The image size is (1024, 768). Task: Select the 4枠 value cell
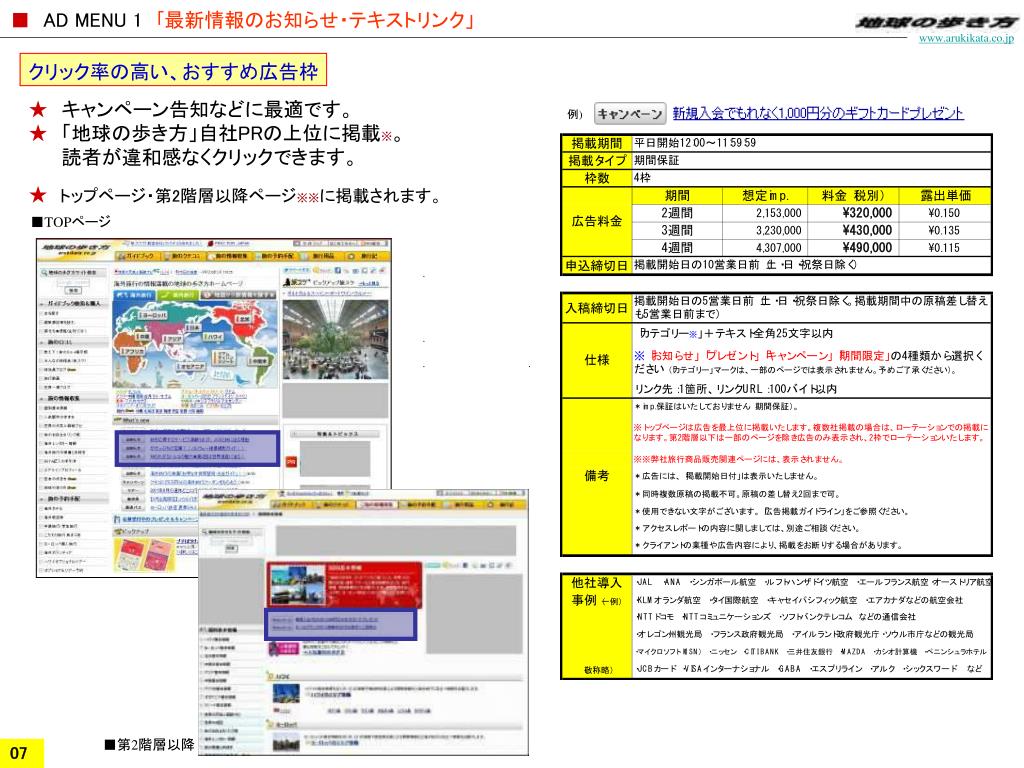coord(812,178)
